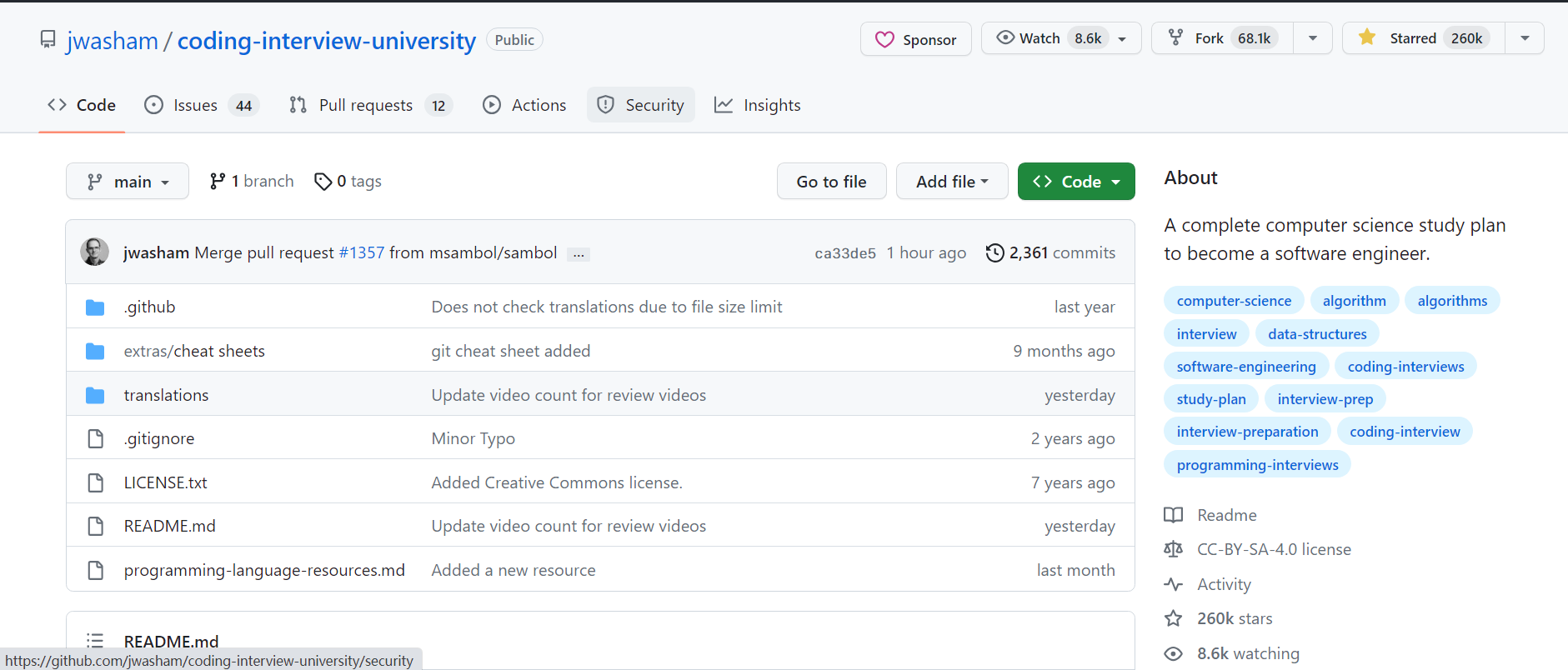Click the README table of contents icon
This screenshot has height=670, width=1568.
tap(95, 641)
